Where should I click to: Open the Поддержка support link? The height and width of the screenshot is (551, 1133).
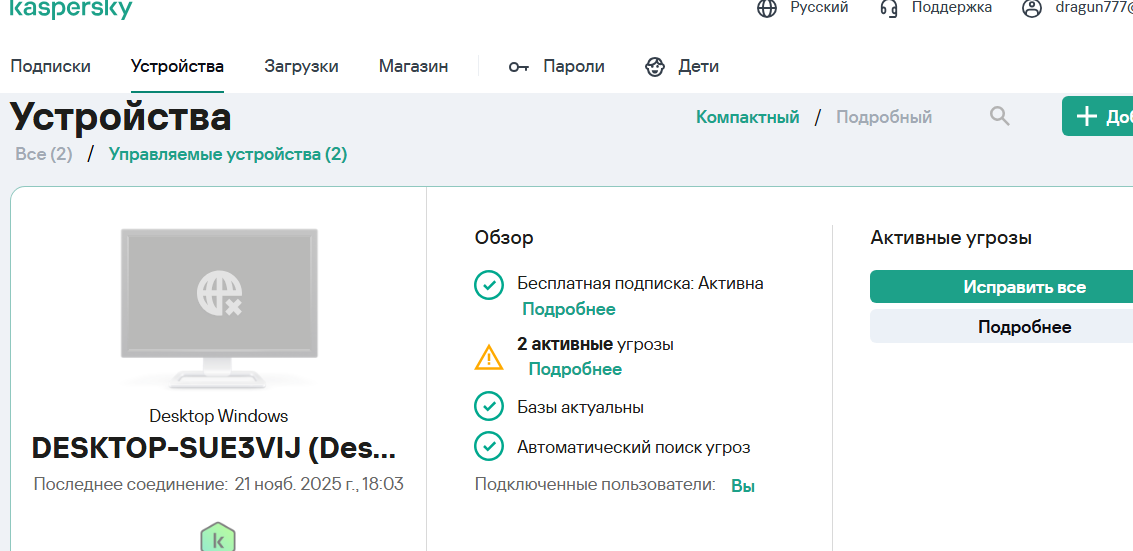click(952, 8)
